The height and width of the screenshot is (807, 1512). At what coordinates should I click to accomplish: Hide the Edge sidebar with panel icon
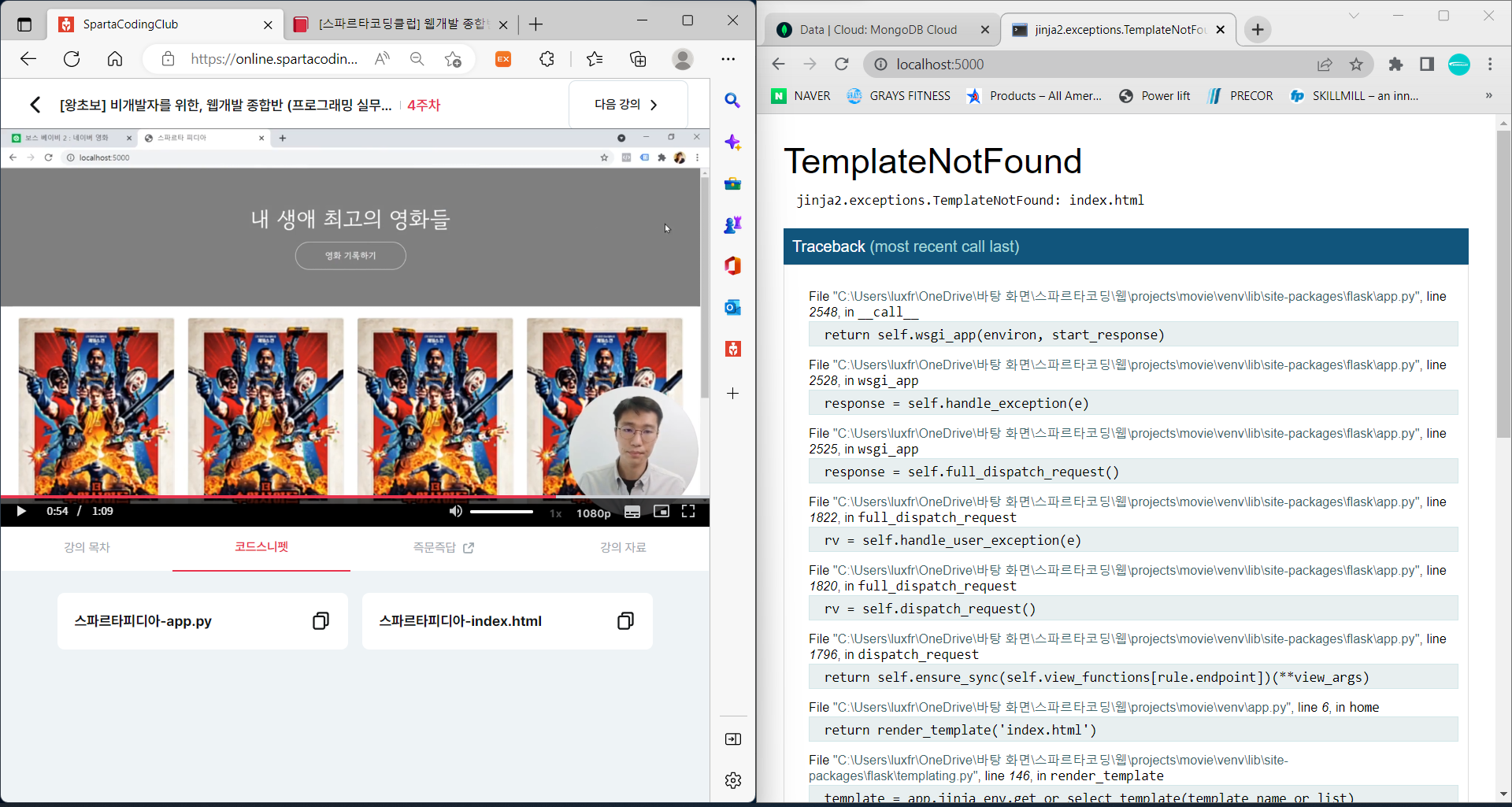tap(733, 739)
